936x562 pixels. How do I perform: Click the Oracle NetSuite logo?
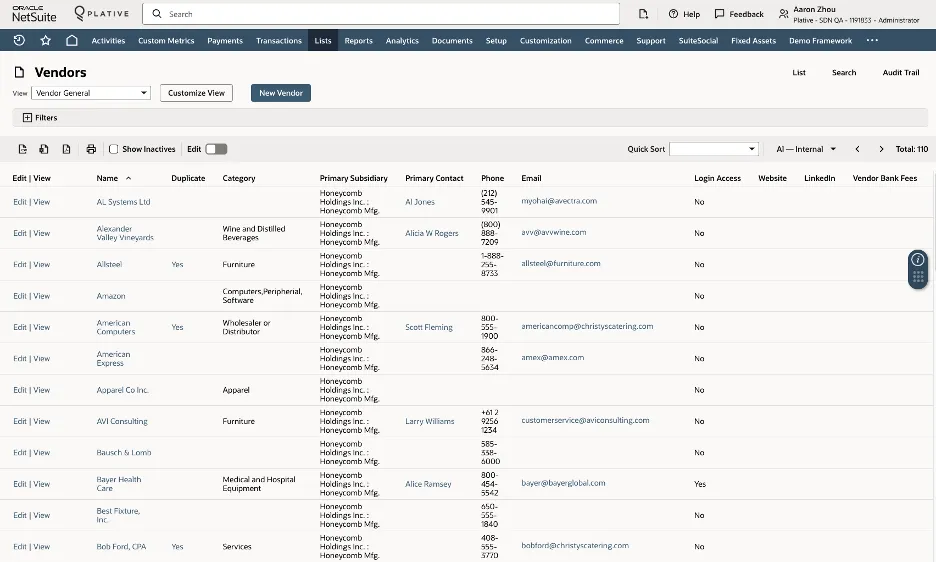(x=34, y=14)
